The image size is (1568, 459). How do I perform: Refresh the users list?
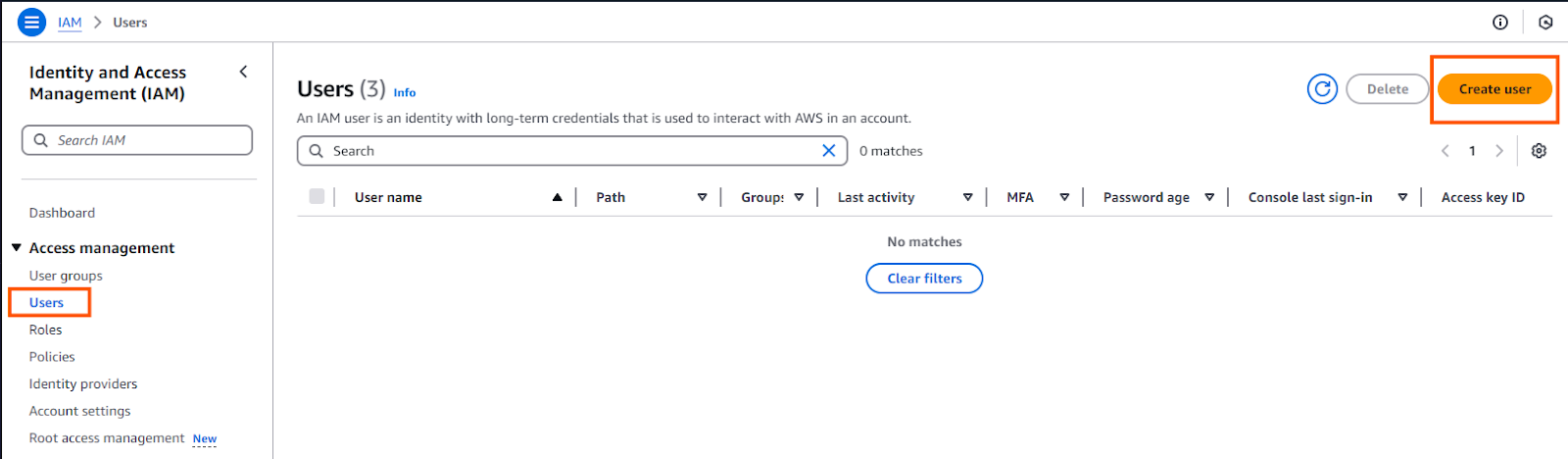[x=1322, y=89]
